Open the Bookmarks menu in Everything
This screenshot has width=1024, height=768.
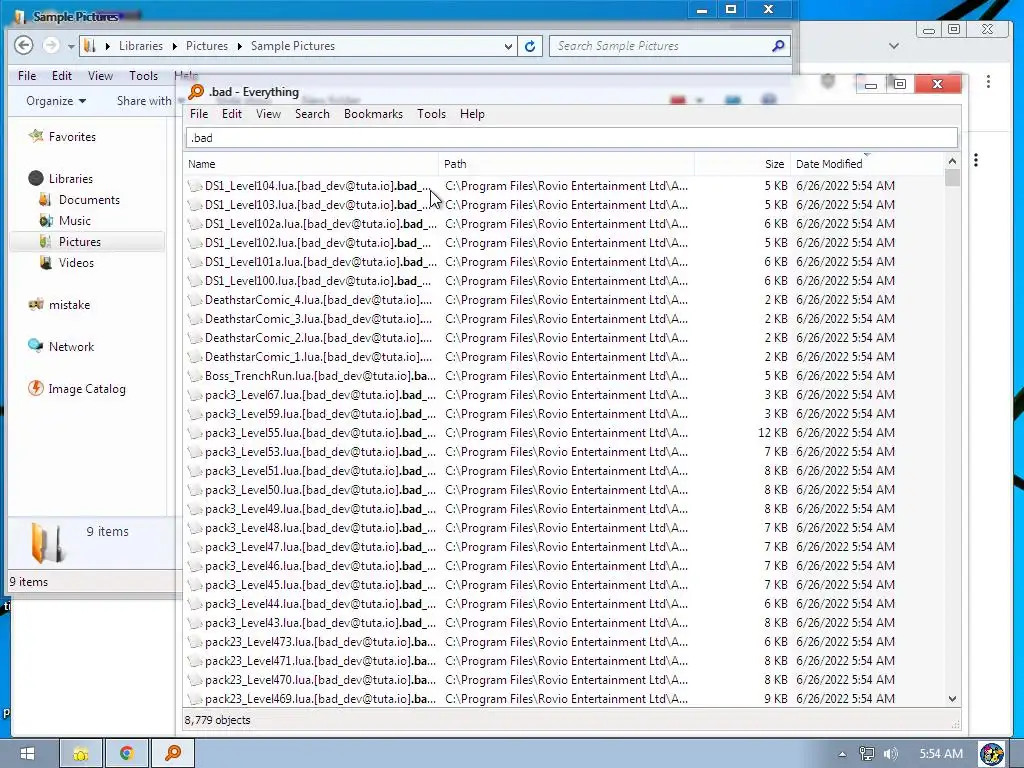click(374, 114)
